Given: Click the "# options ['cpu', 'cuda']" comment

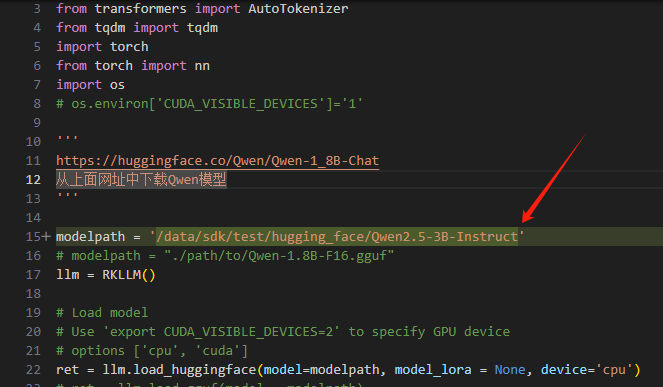Looking at the screenshot, I should 152,351.
